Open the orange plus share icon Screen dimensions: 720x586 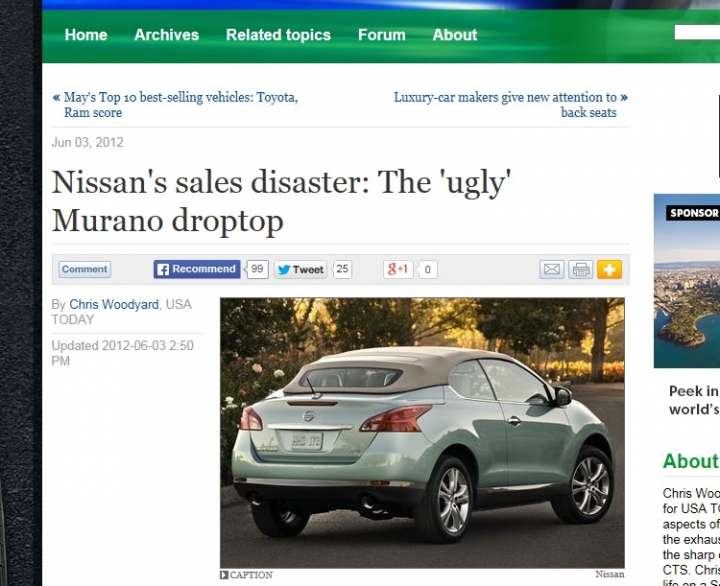click(x=609, y=270)
